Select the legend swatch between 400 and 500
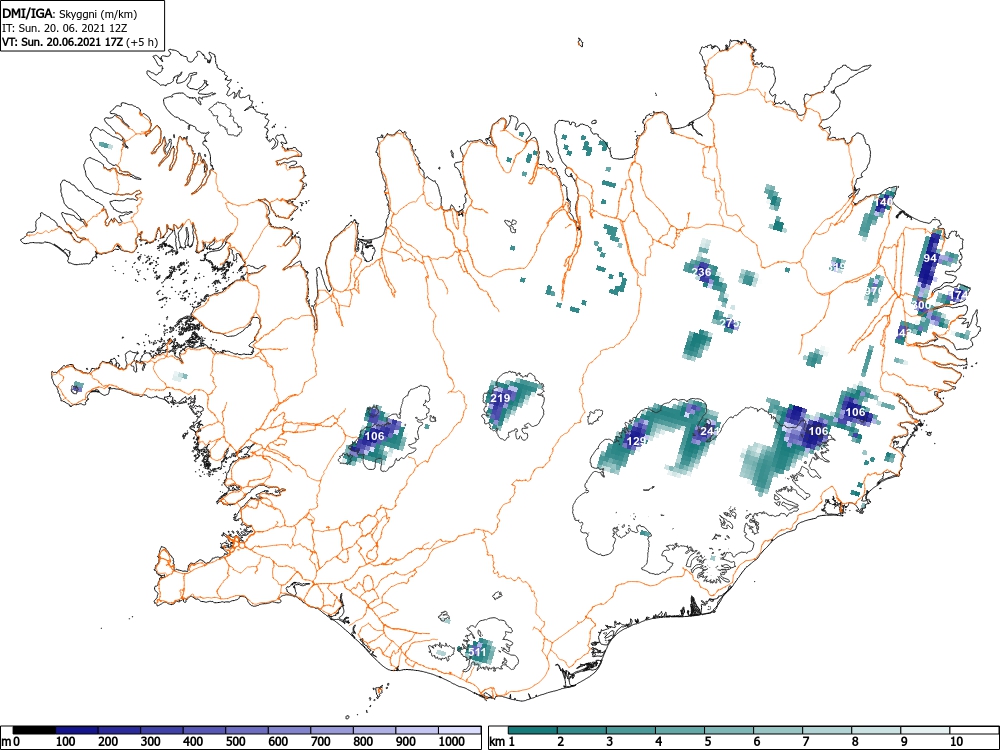1000x750 pixels. [205, 730]
